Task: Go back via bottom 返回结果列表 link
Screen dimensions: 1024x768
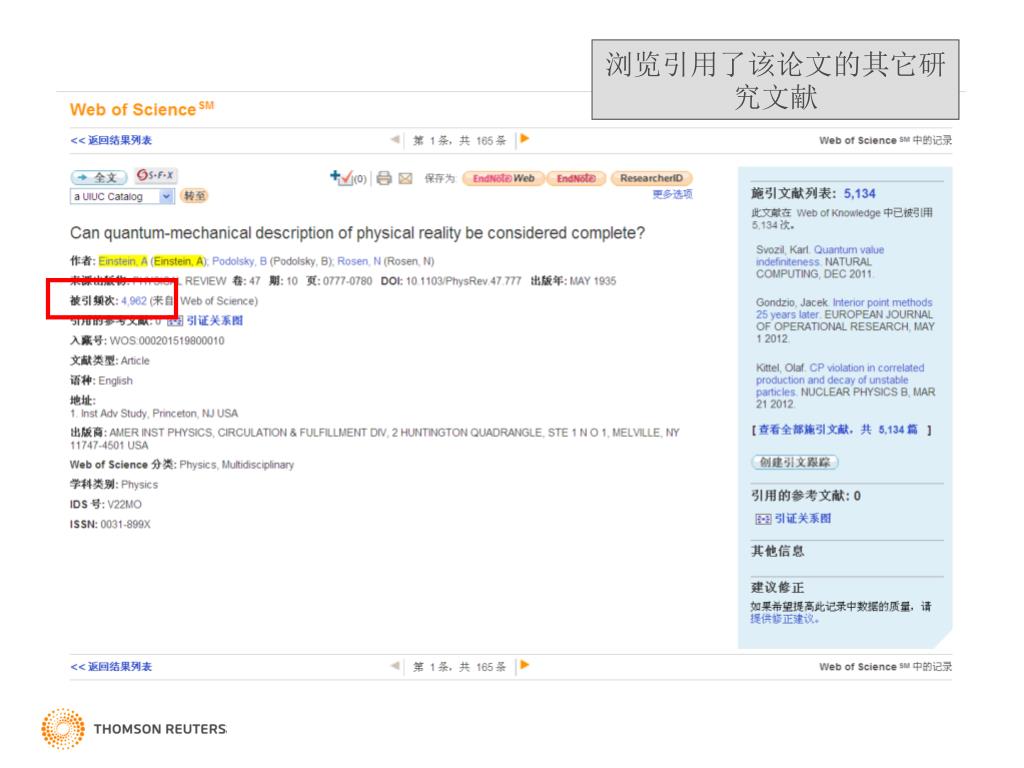Action: tap(111, 667)
